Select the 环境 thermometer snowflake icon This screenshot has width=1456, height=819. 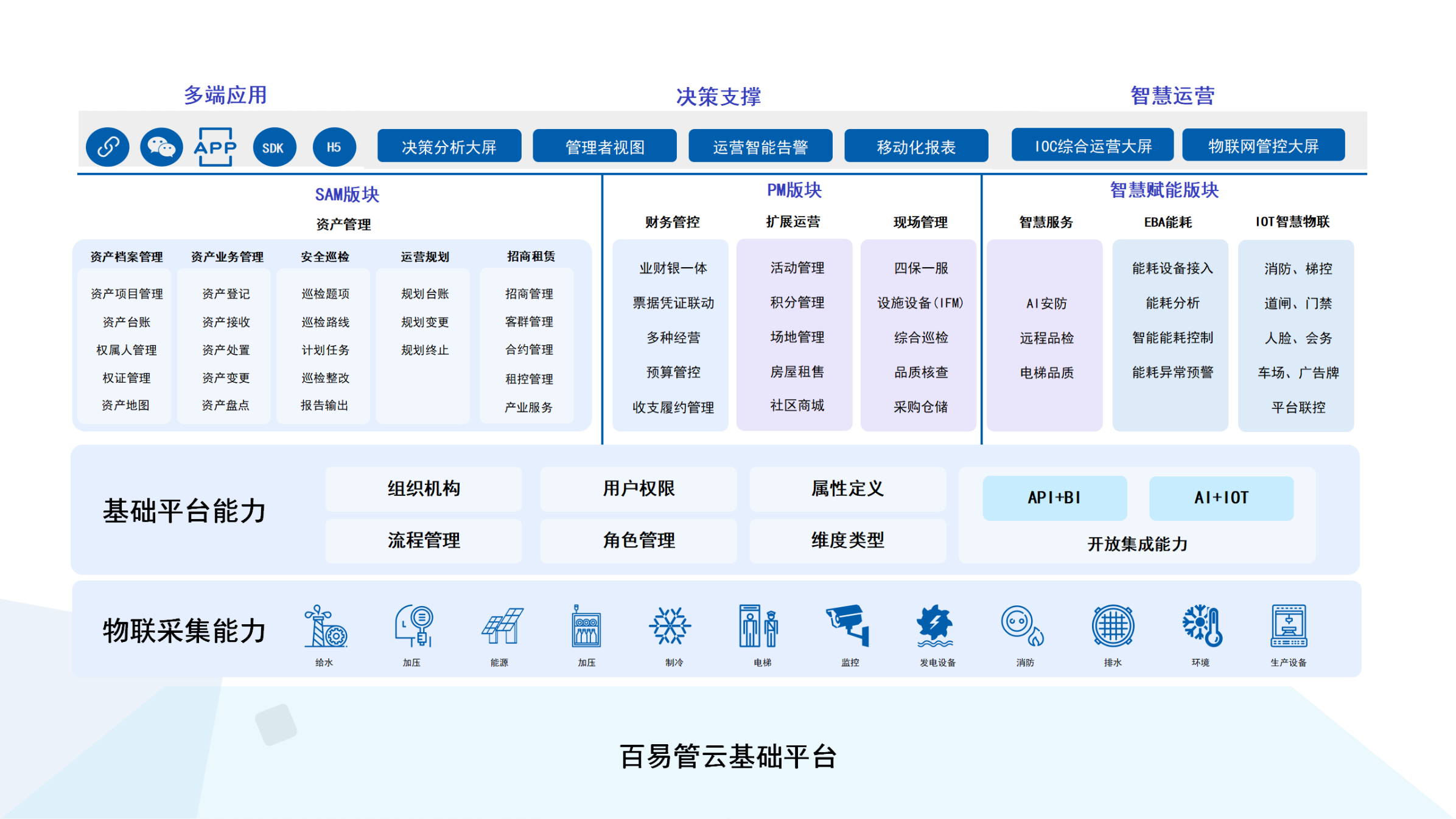1202,626
